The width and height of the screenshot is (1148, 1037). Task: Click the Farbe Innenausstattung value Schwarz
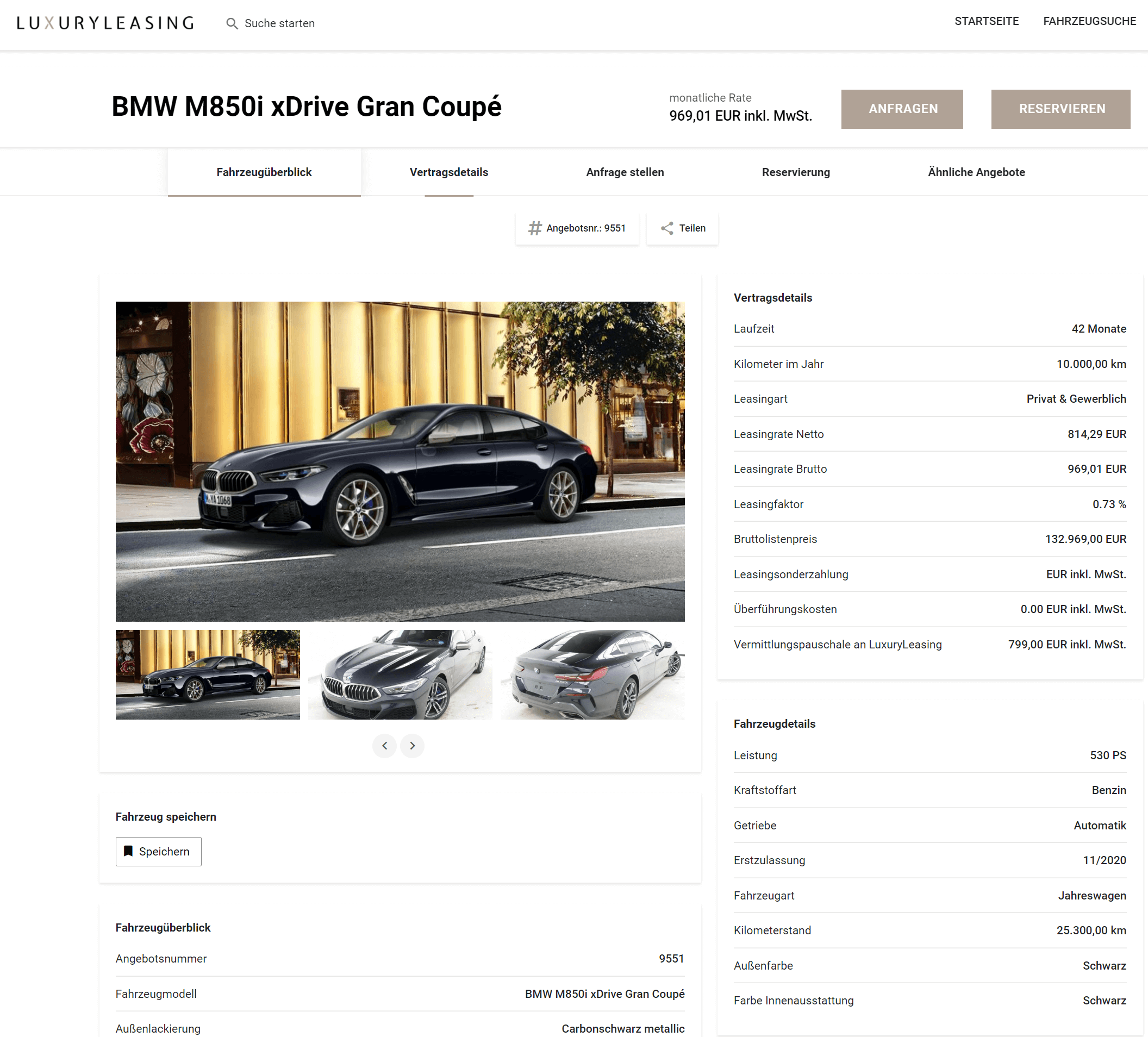[x=1104, y=1000]
